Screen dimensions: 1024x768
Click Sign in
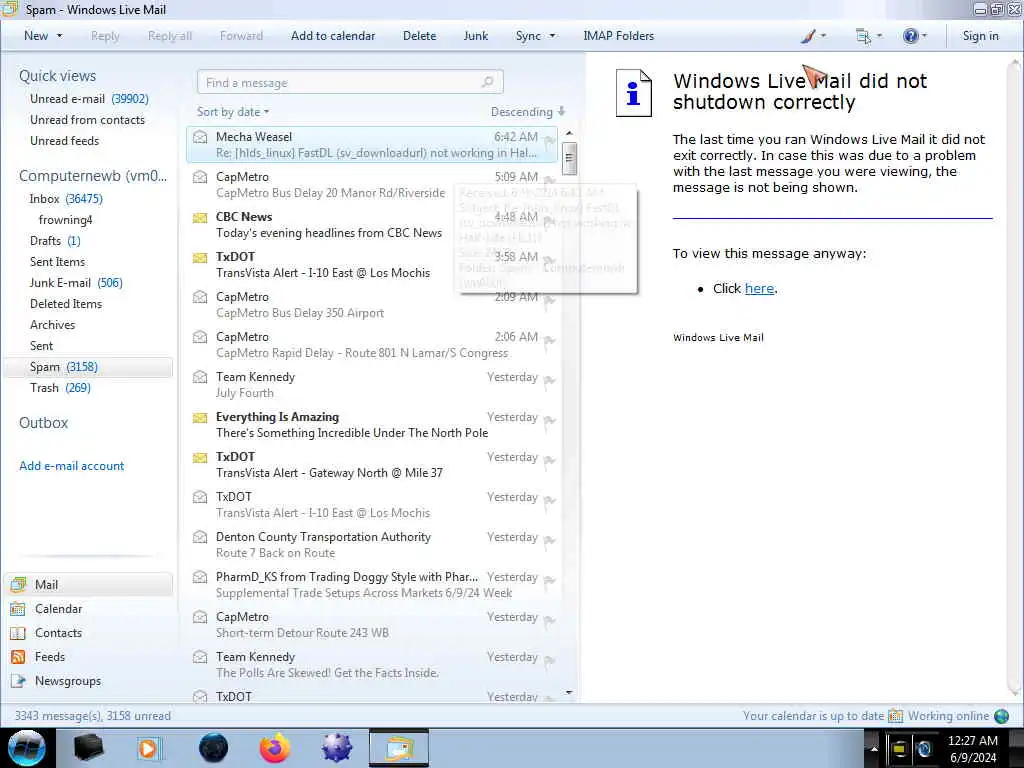pos(980,36)
